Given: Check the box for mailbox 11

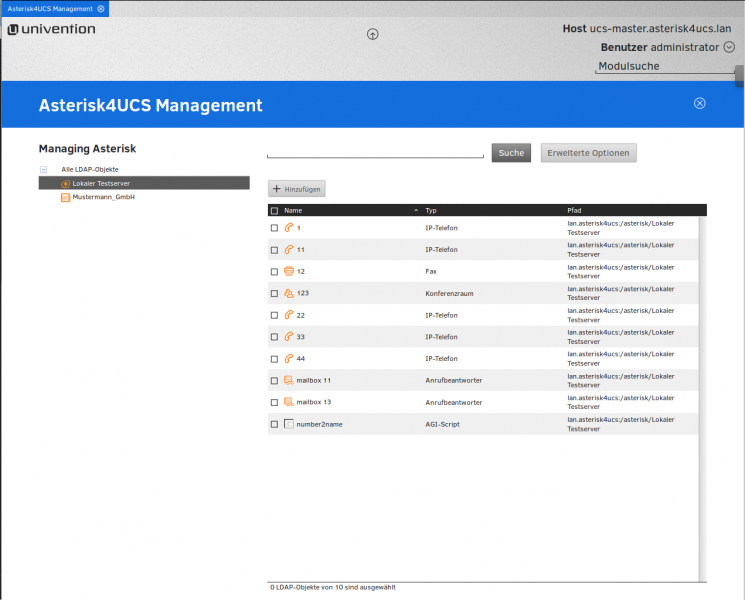Looking at the screenshot, I should [274, 381].
